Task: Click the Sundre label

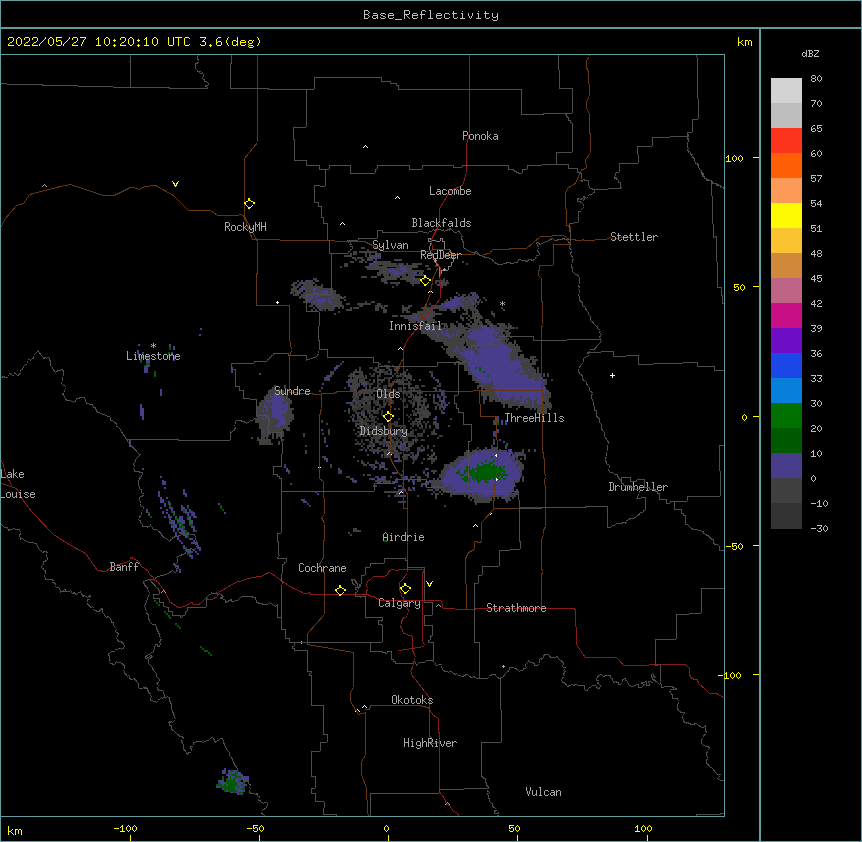Action: point(292,391)
